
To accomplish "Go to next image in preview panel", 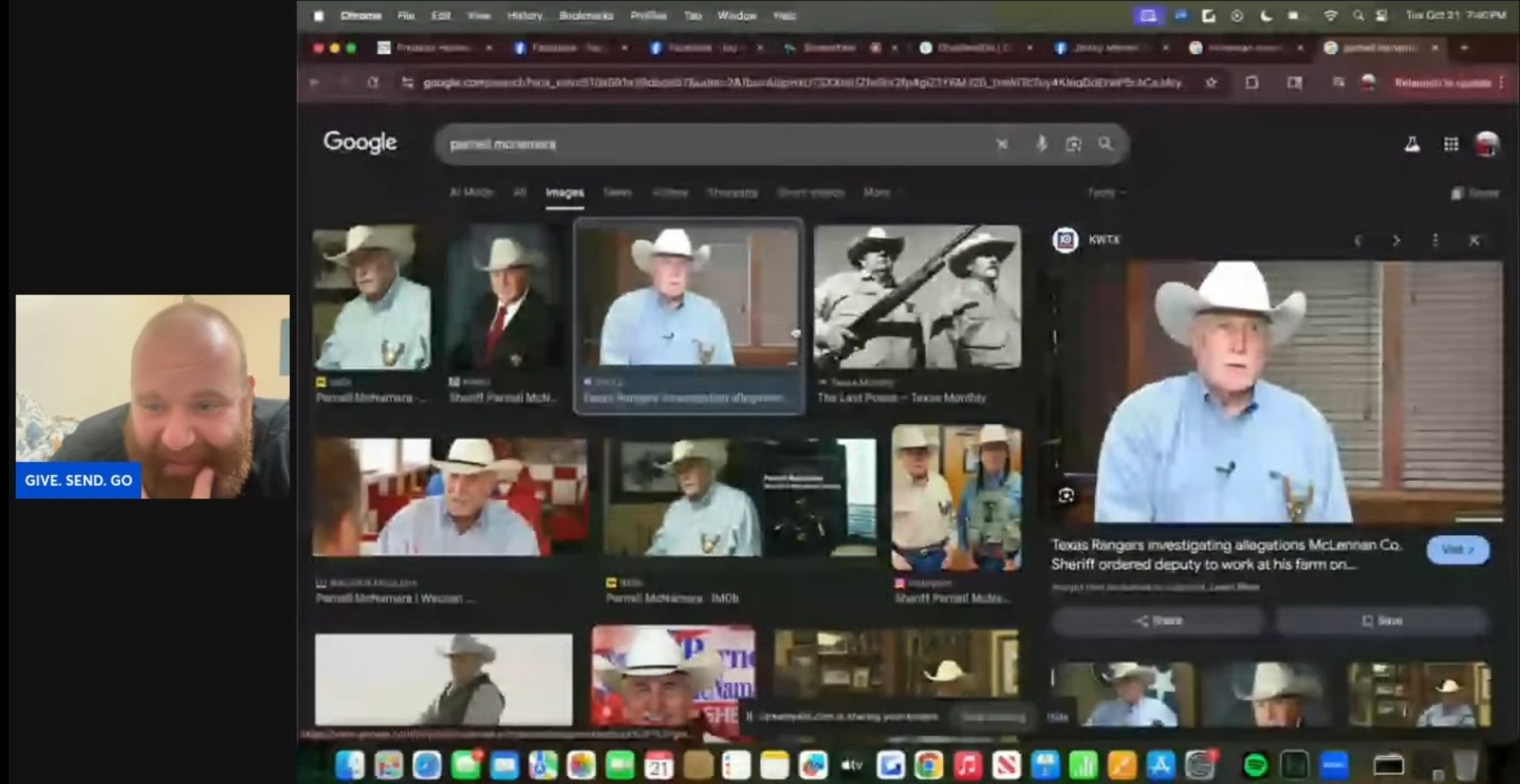I will click(x=1396, y=240).
